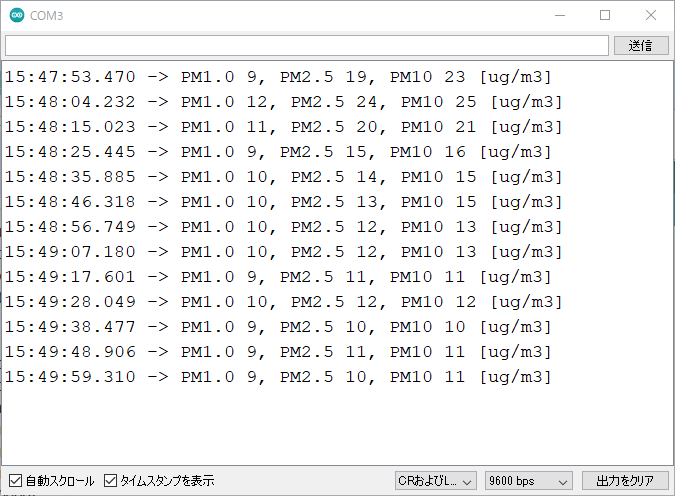Expand the 9600 bps baud rate dropdown
The image size is (675, 496).
click(x=528, y=481)
